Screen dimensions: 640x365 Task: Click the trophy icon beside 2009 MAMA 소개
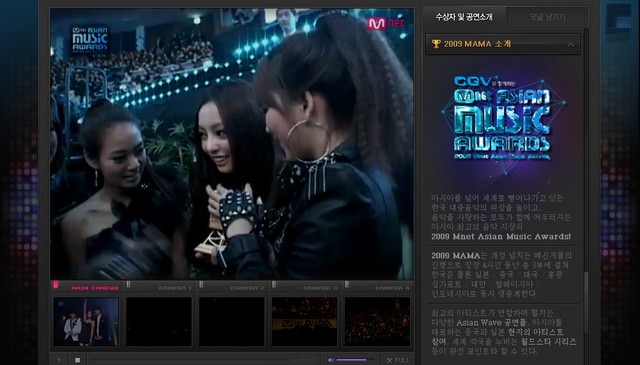pos(436,44)
